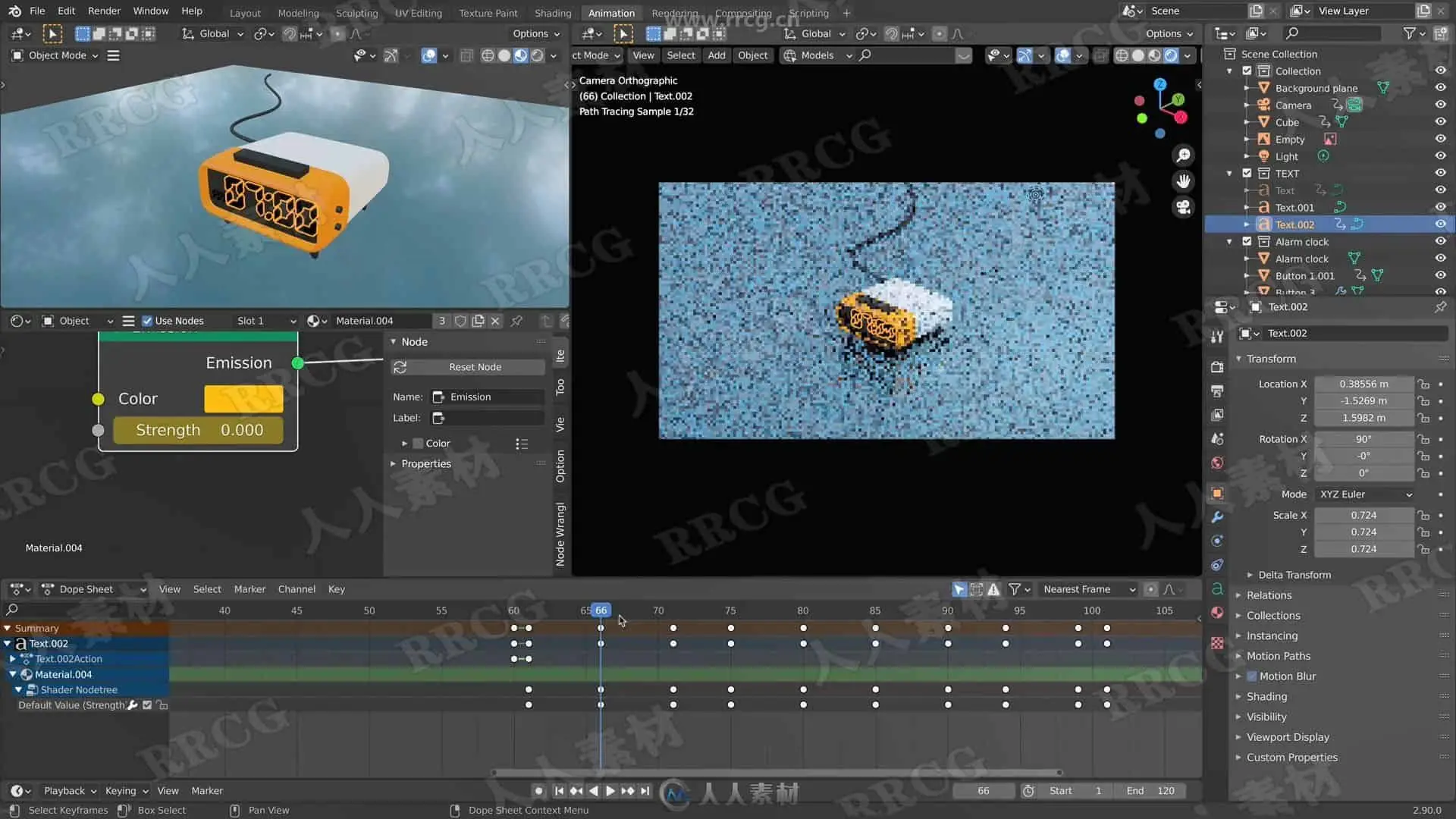Open rotation Mode XYZ Euler dropdown
Image resolution: width=1456 pixels, height=819 pixels.
[1365, 494]
